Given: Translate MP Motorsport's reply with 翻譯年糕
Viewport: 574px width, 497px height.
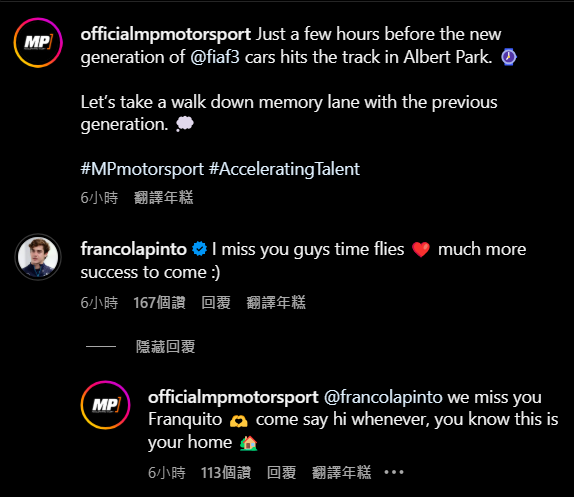Looking at the screenshot, I should tap(341, 472).
